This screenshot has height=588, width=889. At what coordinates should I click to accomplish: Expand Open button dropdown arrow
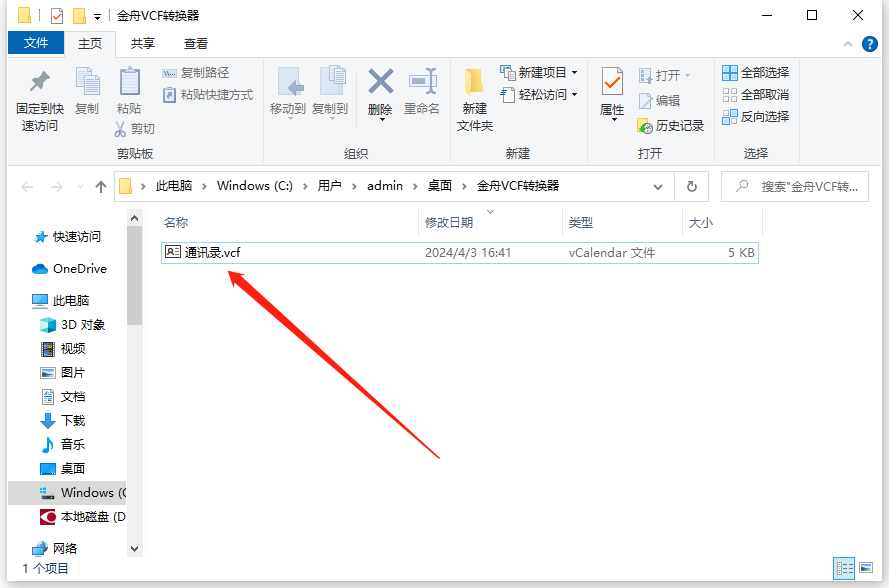[687, 75]
